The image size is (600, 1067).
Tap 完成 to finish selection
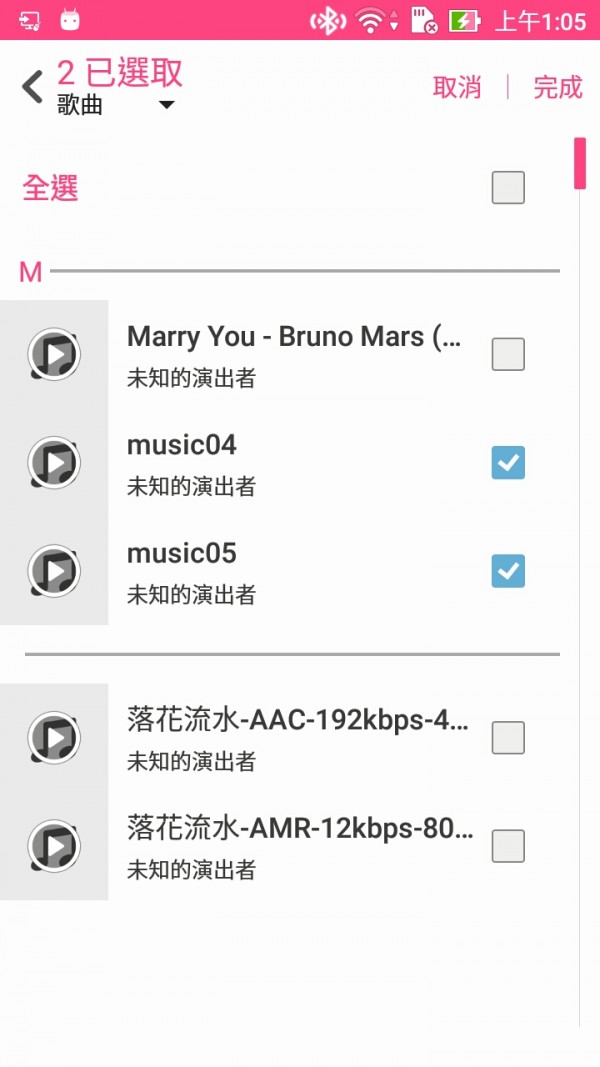pos(558,88)
